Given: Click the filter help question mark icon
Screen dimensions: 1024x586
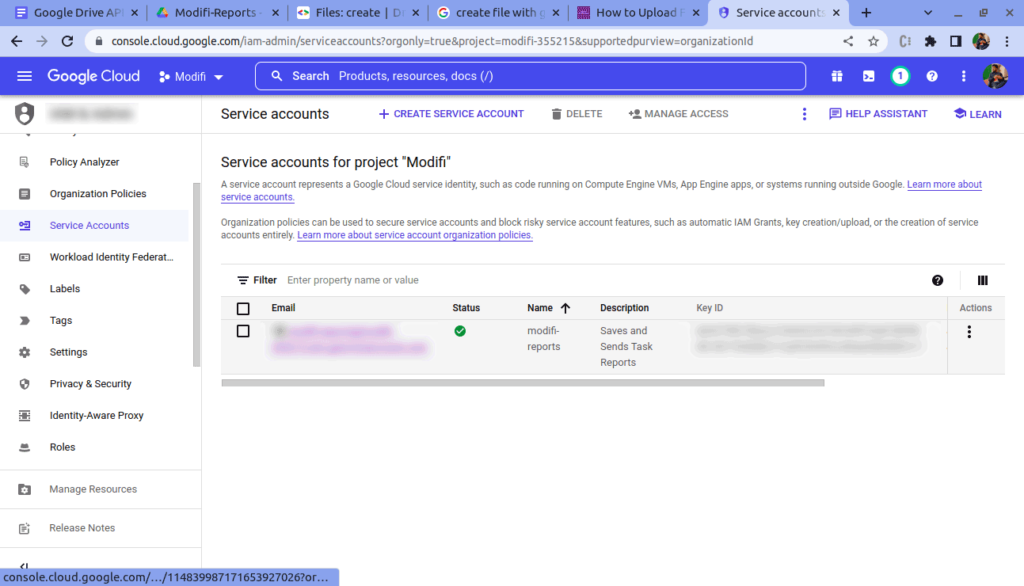Looking at the screenshot, I should pos(937,281).
